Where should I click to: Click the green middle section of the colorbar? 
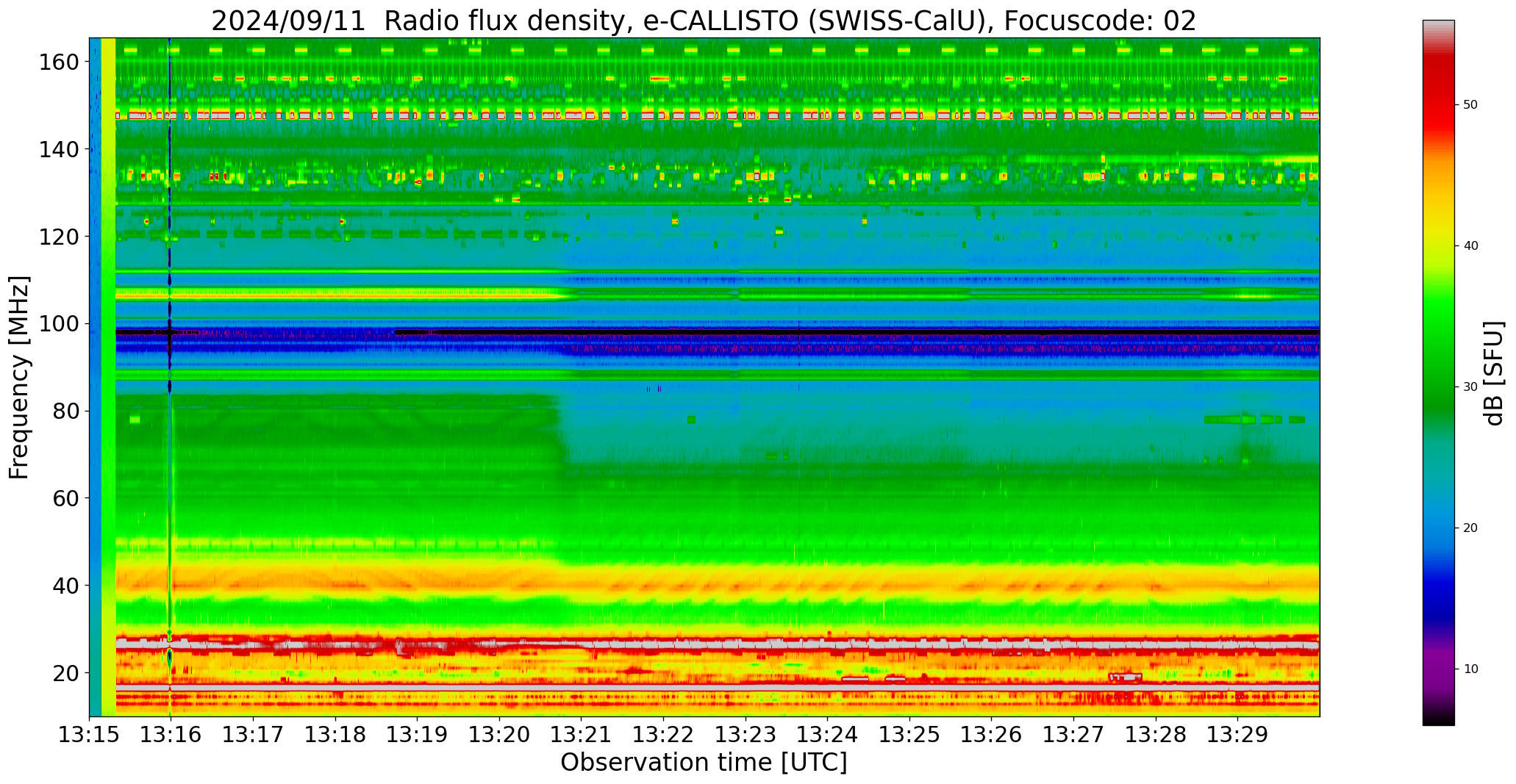(x=1438, y=353)
